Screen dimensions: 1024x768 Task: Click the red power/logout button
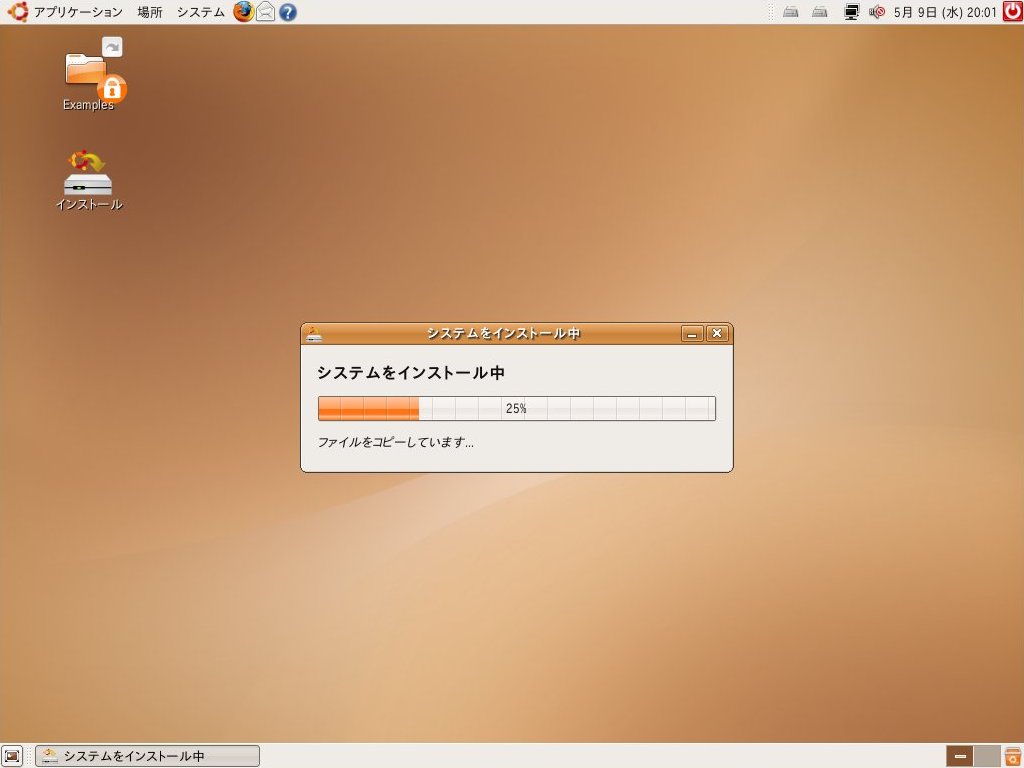pyautogui.click(x=1013, y=11)
